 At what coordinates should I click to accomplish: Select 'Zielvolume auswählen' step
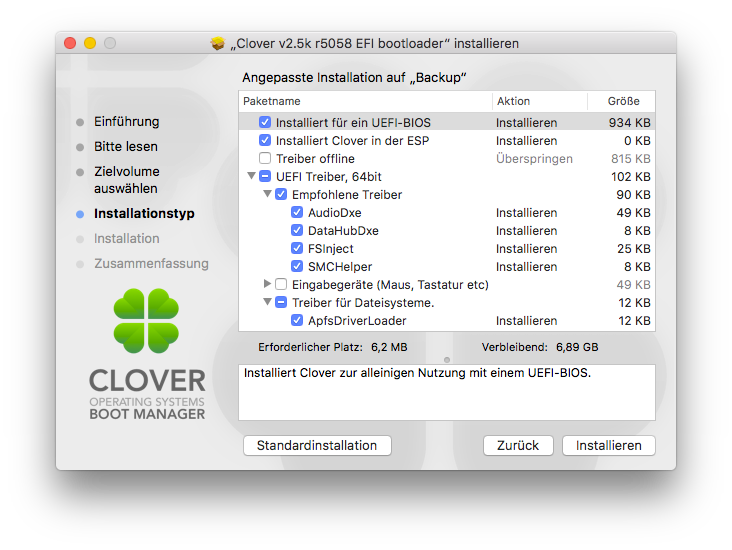127,180
